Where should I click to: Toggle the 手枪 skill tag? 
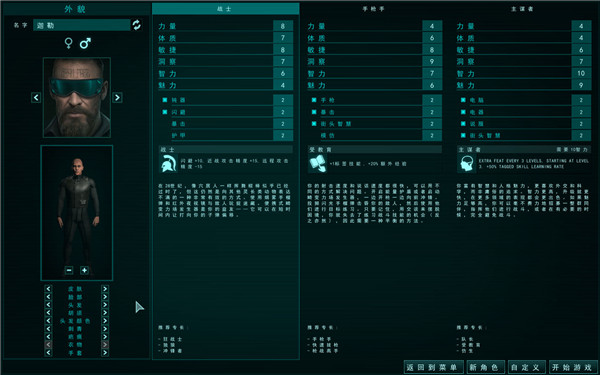point(314,100)
